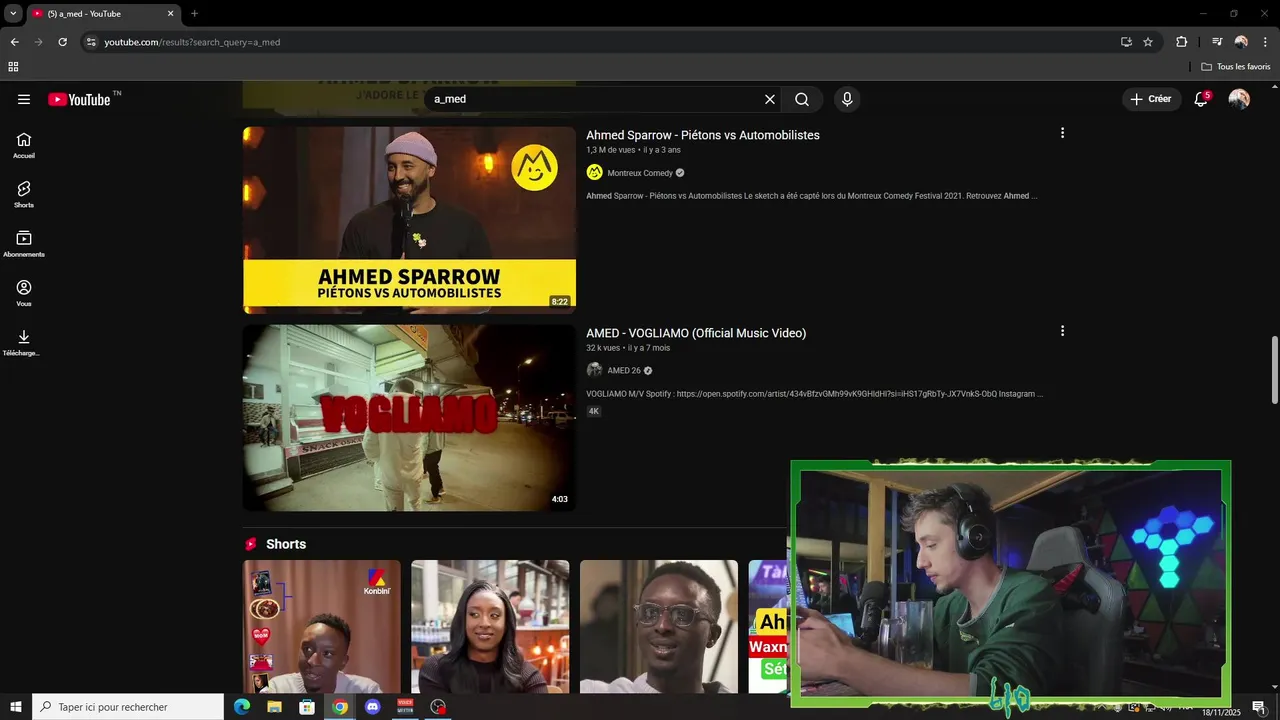Click the page vertical scrollbar thumb
The image size is (1280, 720).
point(1274,370)
